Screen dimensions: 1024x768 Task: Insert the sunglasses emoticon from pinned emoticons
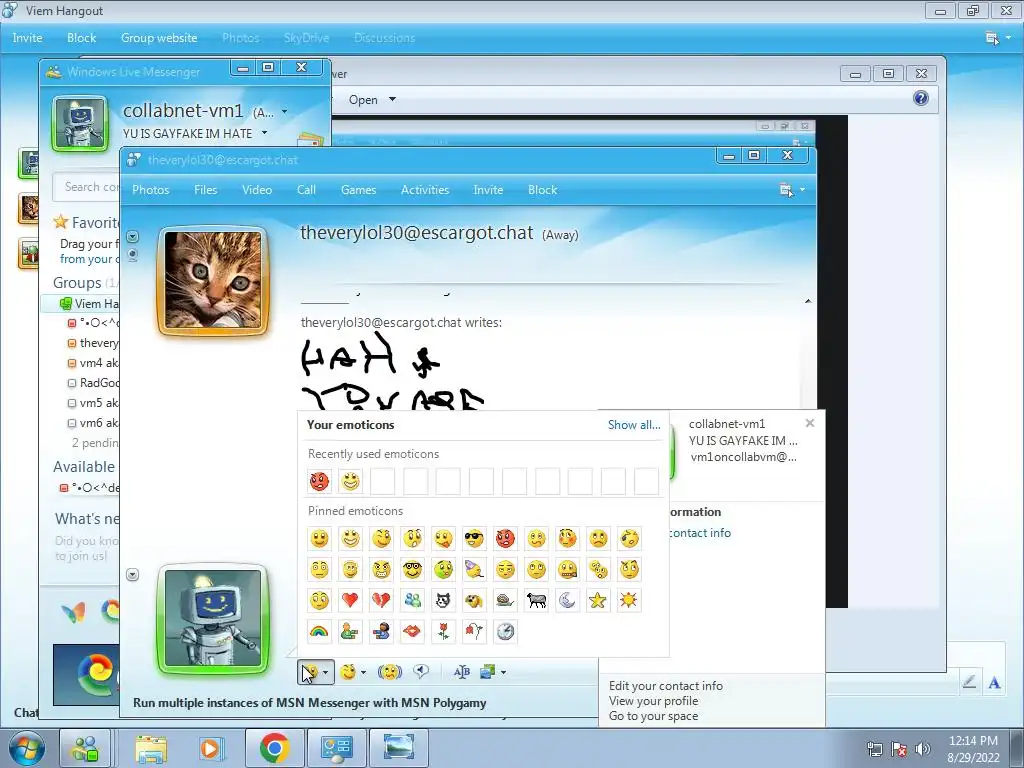pyautogui.click(x=474, y=539)
